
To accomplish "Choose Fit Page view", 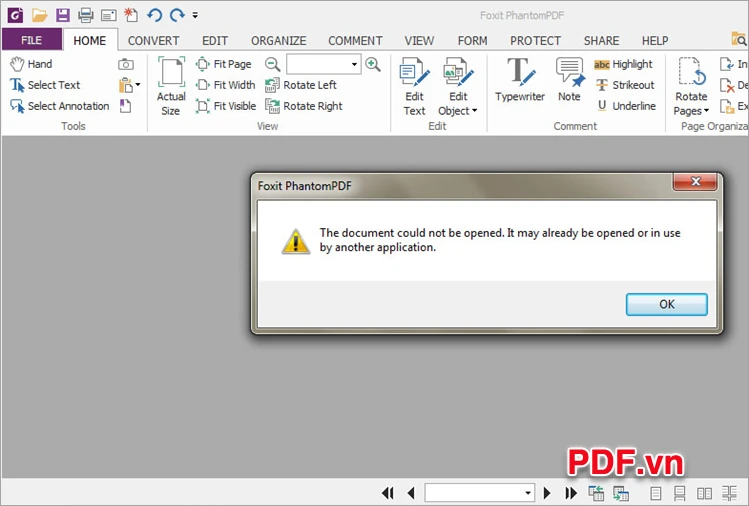I will 224,64.
